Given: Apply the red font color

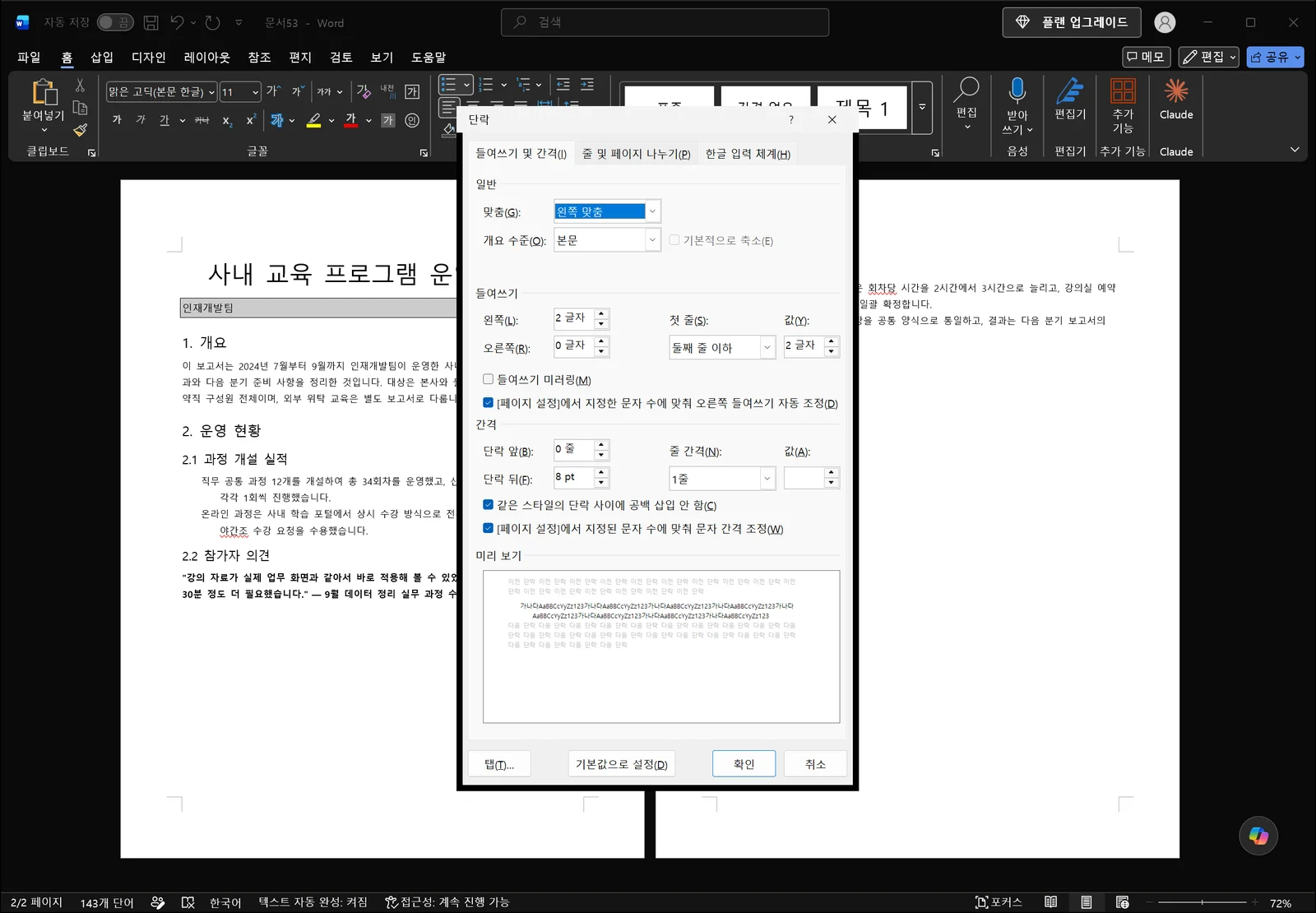Looking at the screenshot, I should [x=351, y=120].
